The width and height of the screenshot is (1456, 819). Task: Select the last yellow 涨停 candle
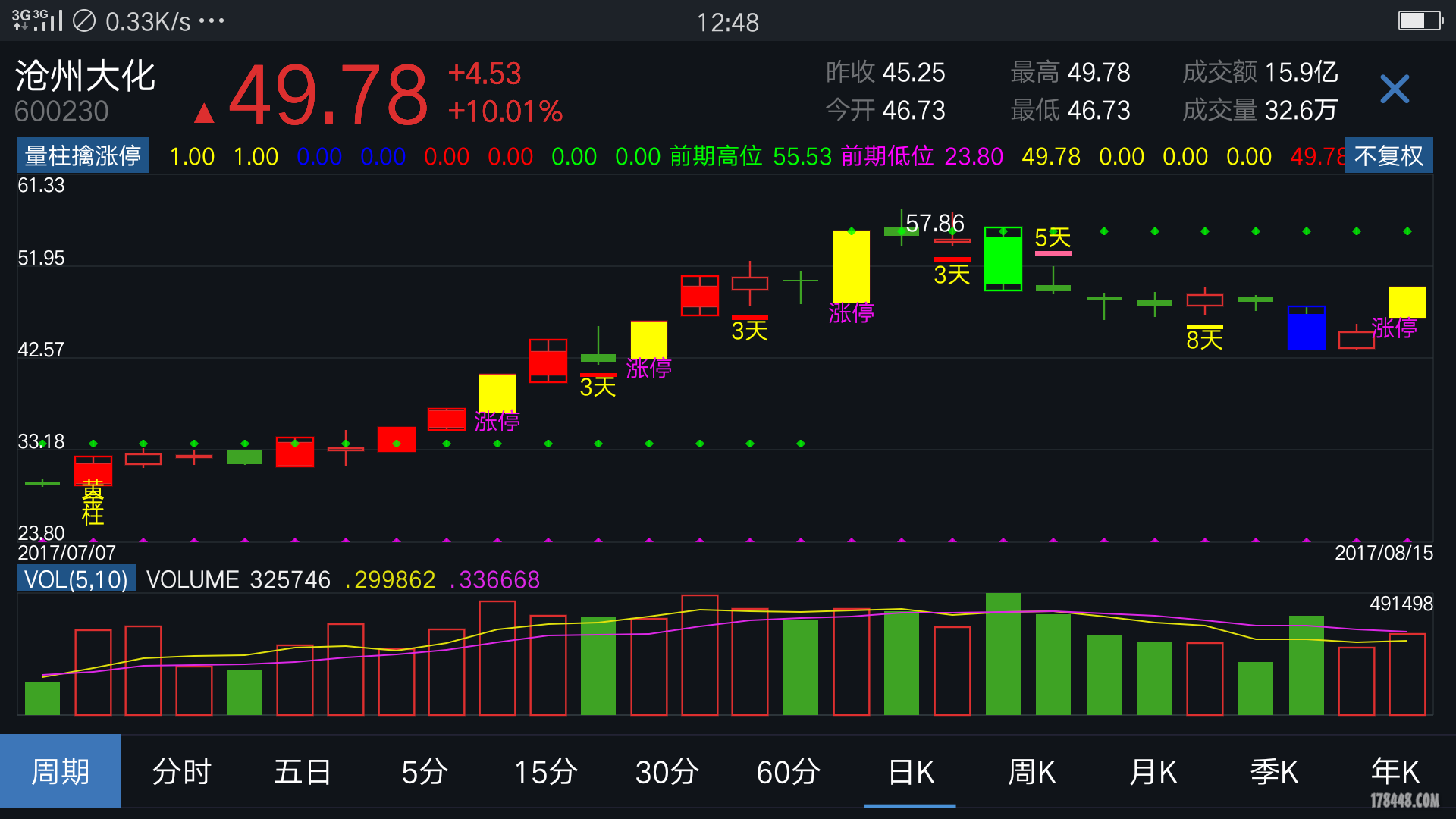coord(1407,302)
